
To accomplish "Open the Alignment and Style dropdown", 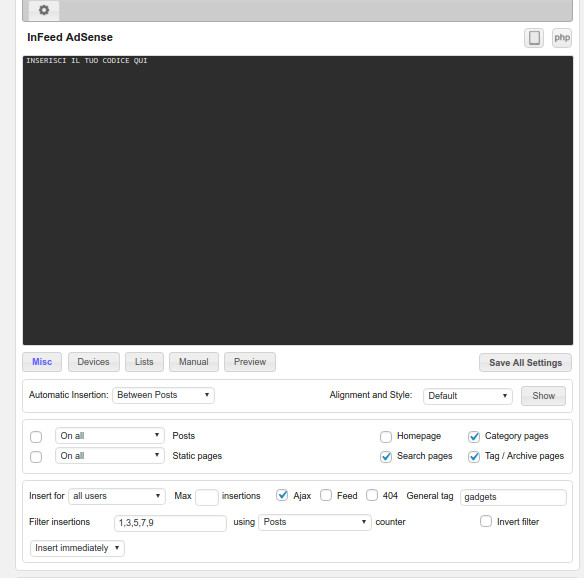I will (x=467, y=396).
